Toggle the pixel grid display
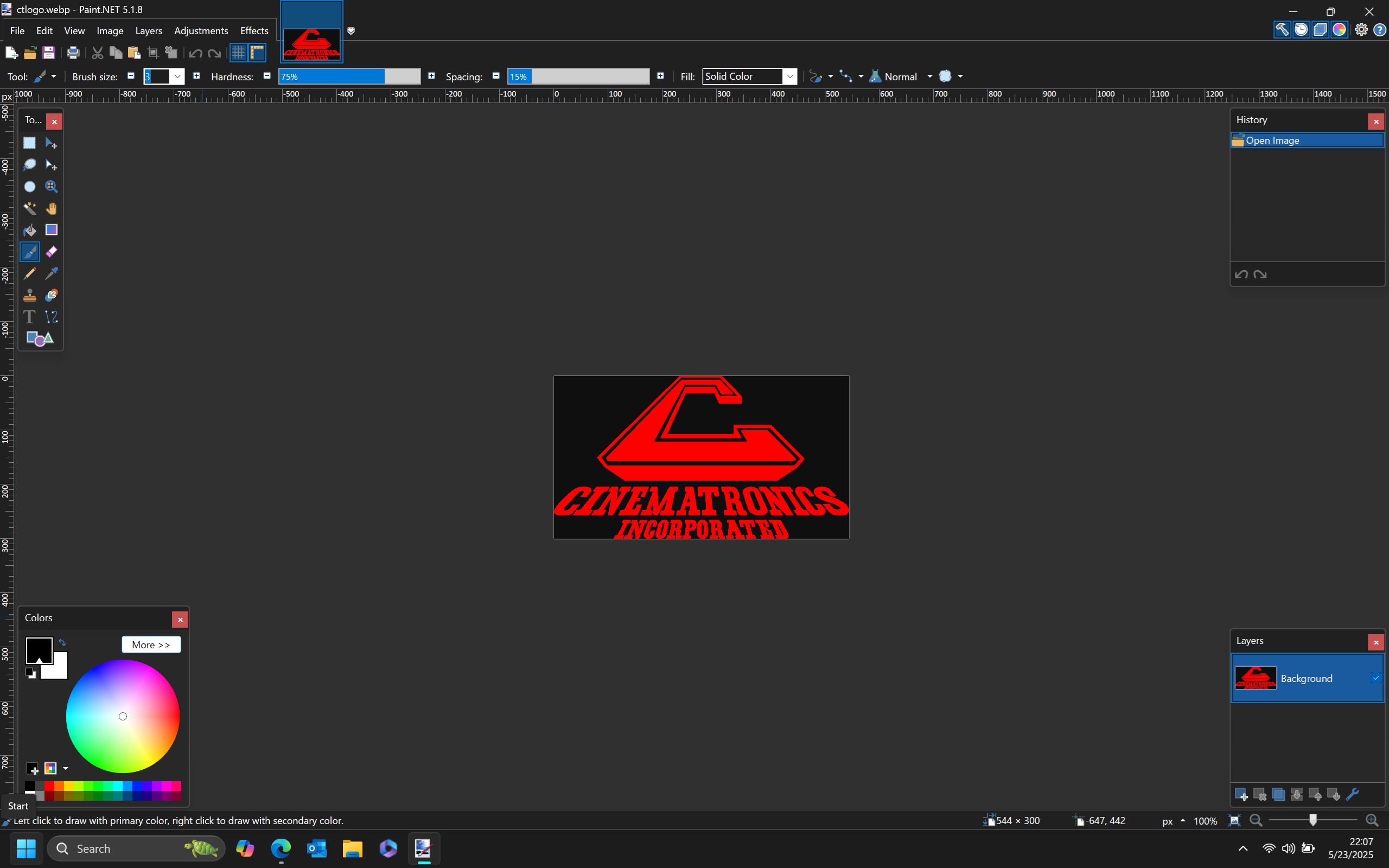Viewport: 1389px width, 868px height. tap(238, 53)
